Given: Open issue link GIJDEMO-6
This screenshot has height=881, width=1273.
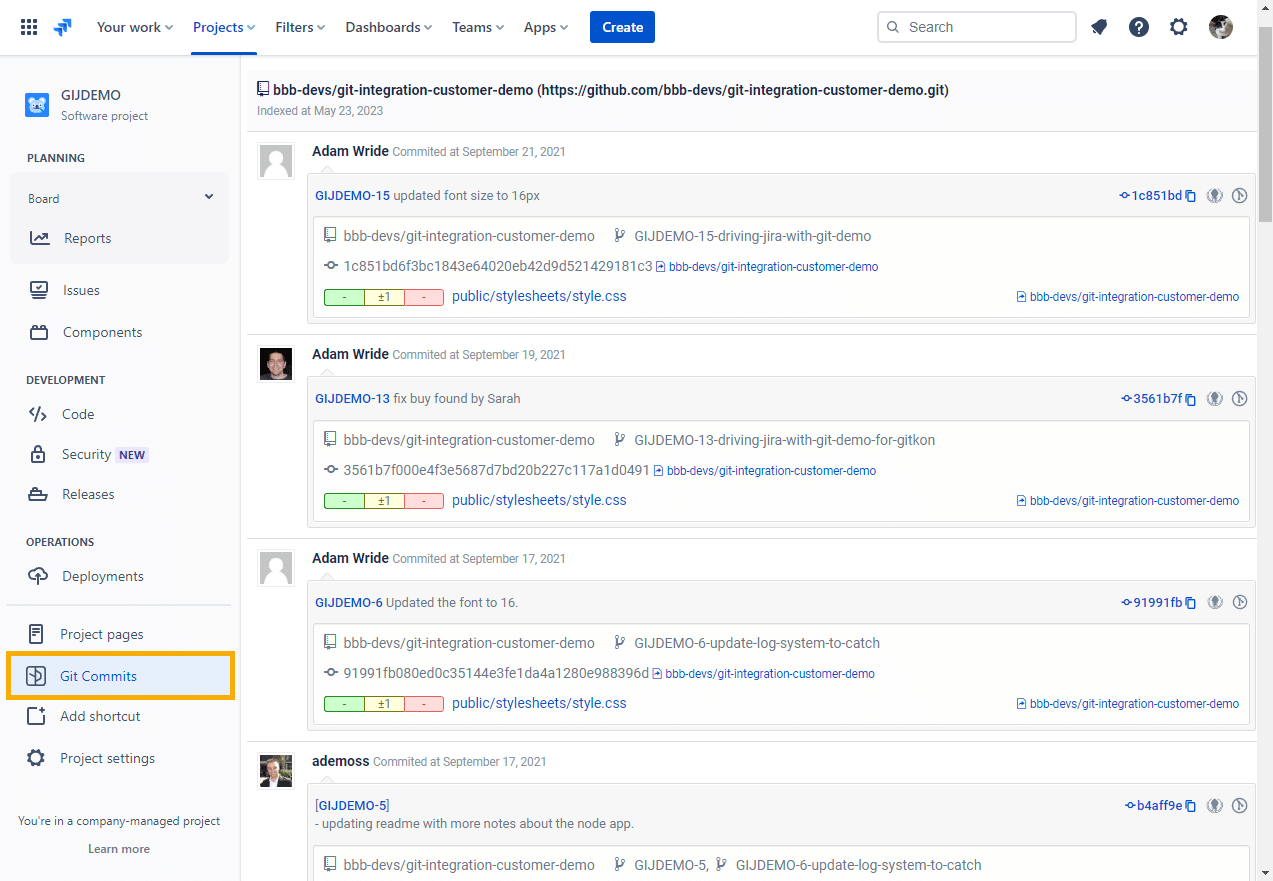Looking at the screenshot, I should pyautogui.click(x=349, y=603).
